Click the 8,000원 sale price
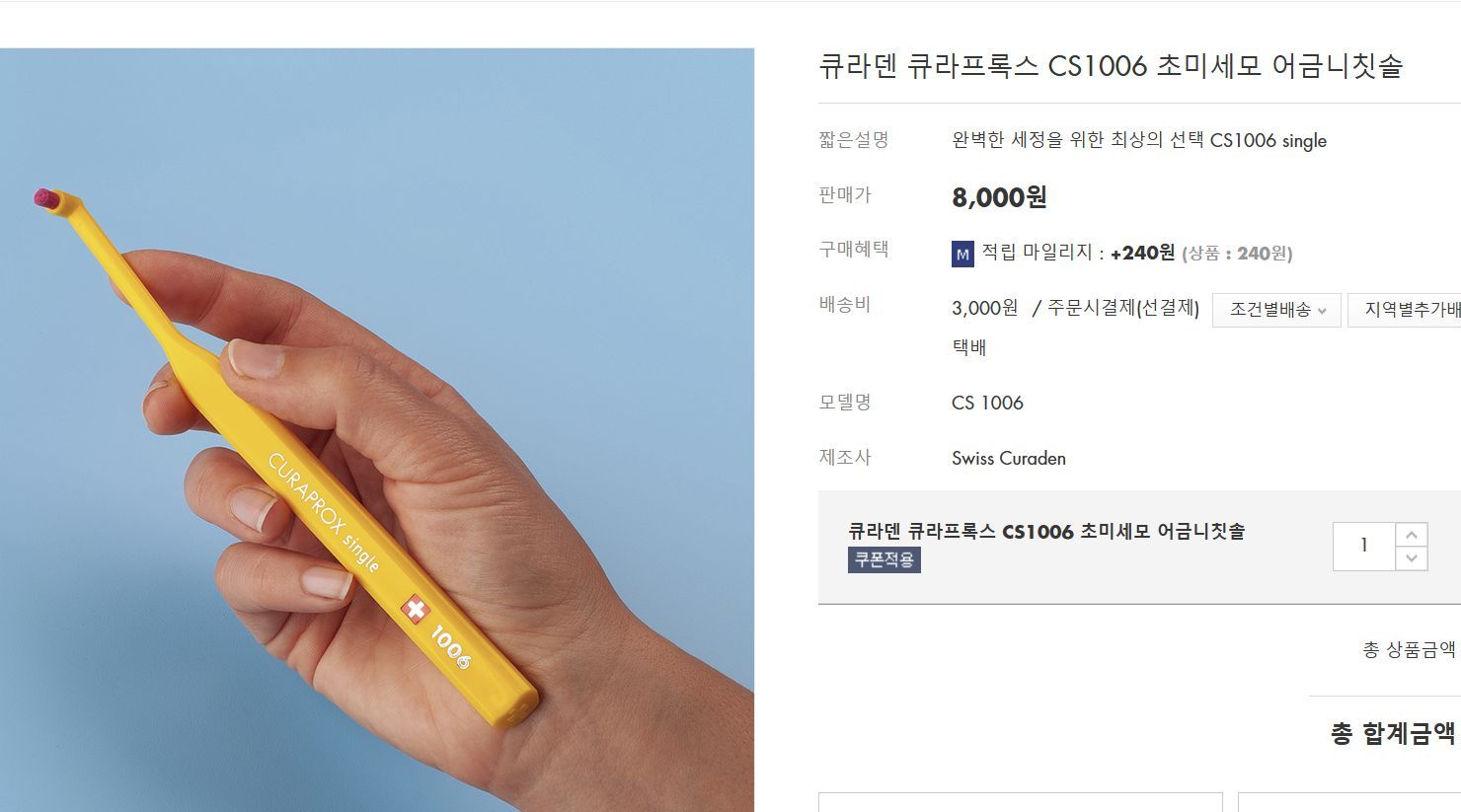 coord(999,196)
